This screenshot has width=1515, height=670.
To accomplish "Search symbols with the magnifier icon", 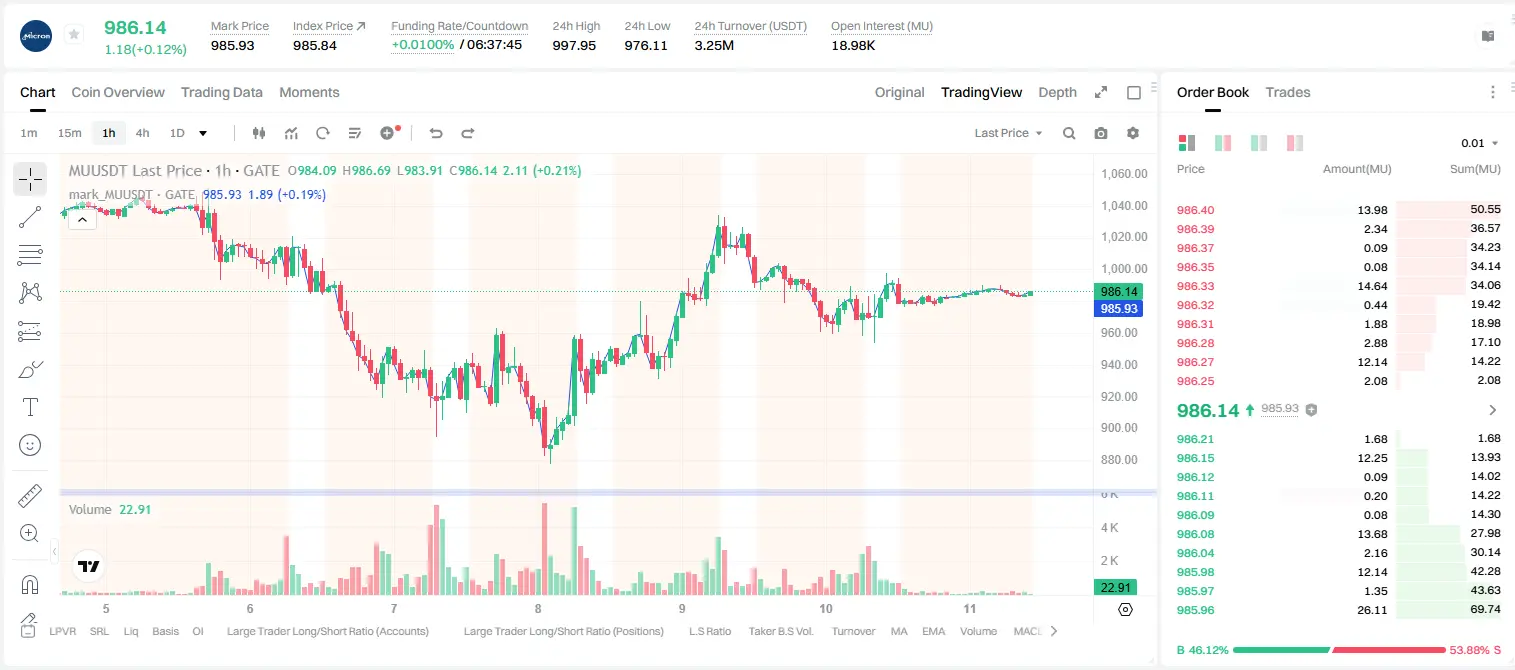I will [x=1069, y=133].
